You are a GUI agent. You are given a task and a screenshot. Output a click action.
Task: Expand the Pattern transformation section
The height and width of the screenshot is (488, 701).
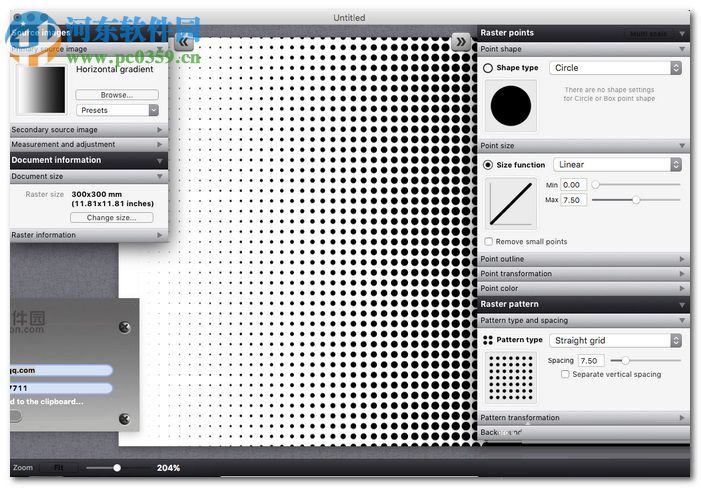click(x=584, y=418)
